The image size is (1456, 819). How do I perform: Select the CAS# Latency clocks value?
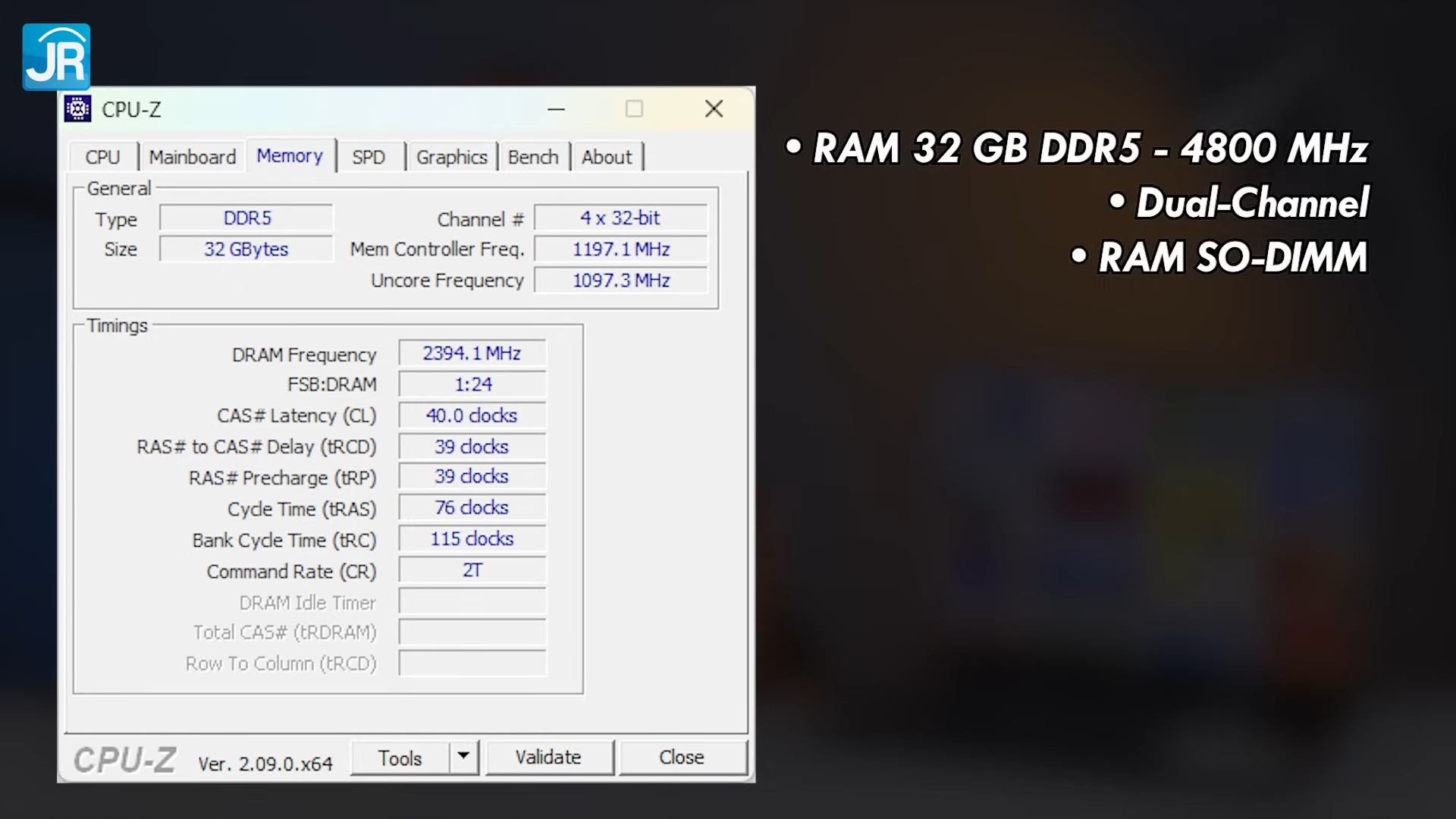click(471, 416)
